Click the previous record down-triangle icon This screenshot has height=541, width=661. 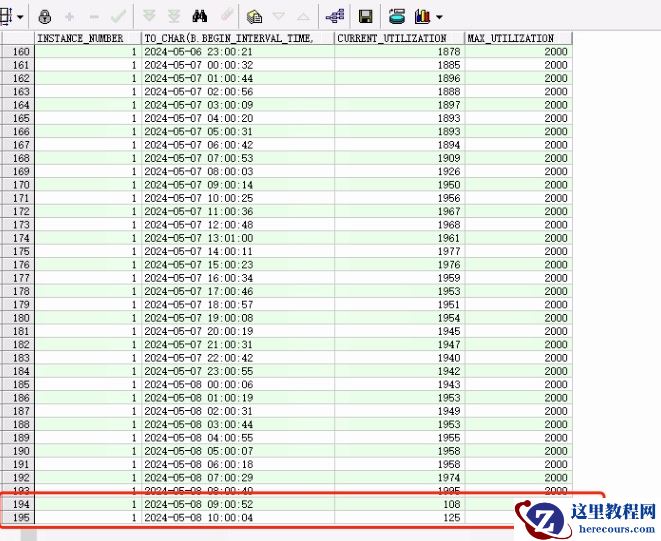click(x=279, y=16)
